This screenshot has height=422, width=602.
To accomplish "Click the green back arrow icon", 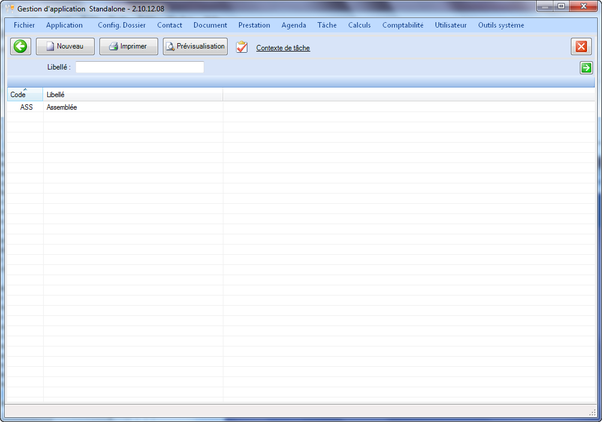I will point(20,46).
